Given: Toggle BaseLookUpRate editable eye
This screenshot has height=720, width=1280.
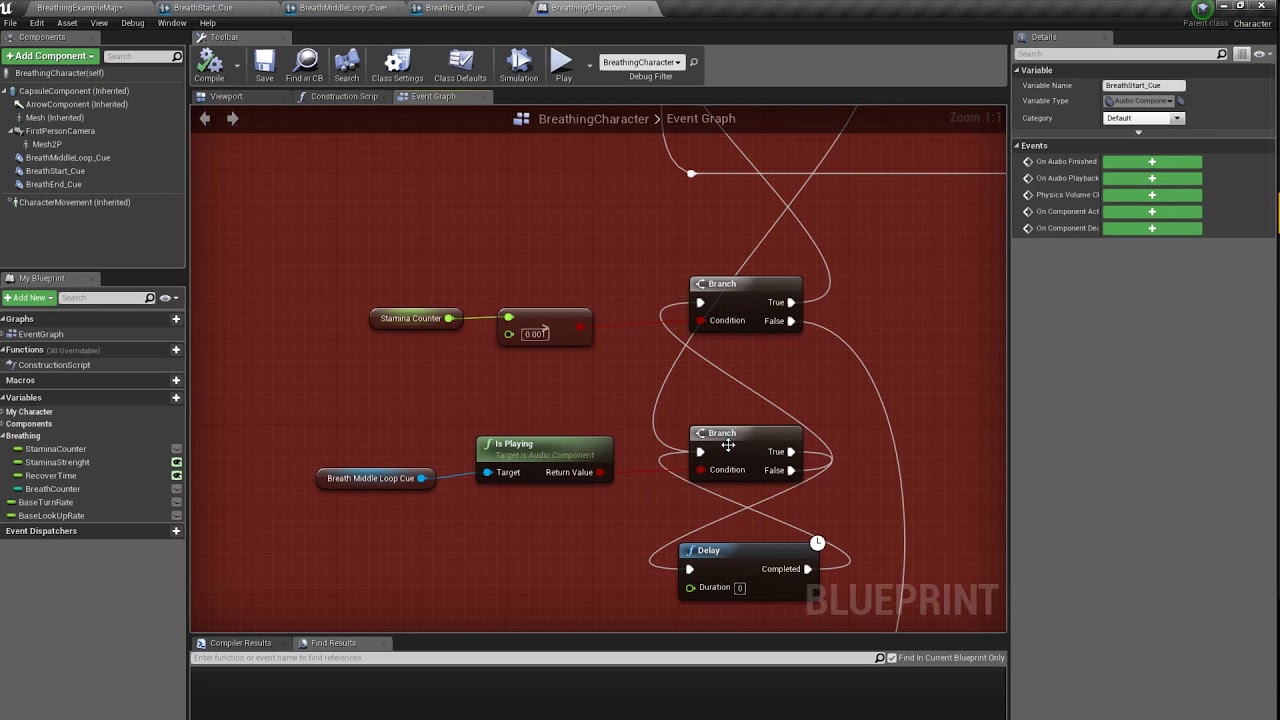Looking at the screenshot, I should tap(177, 516).
